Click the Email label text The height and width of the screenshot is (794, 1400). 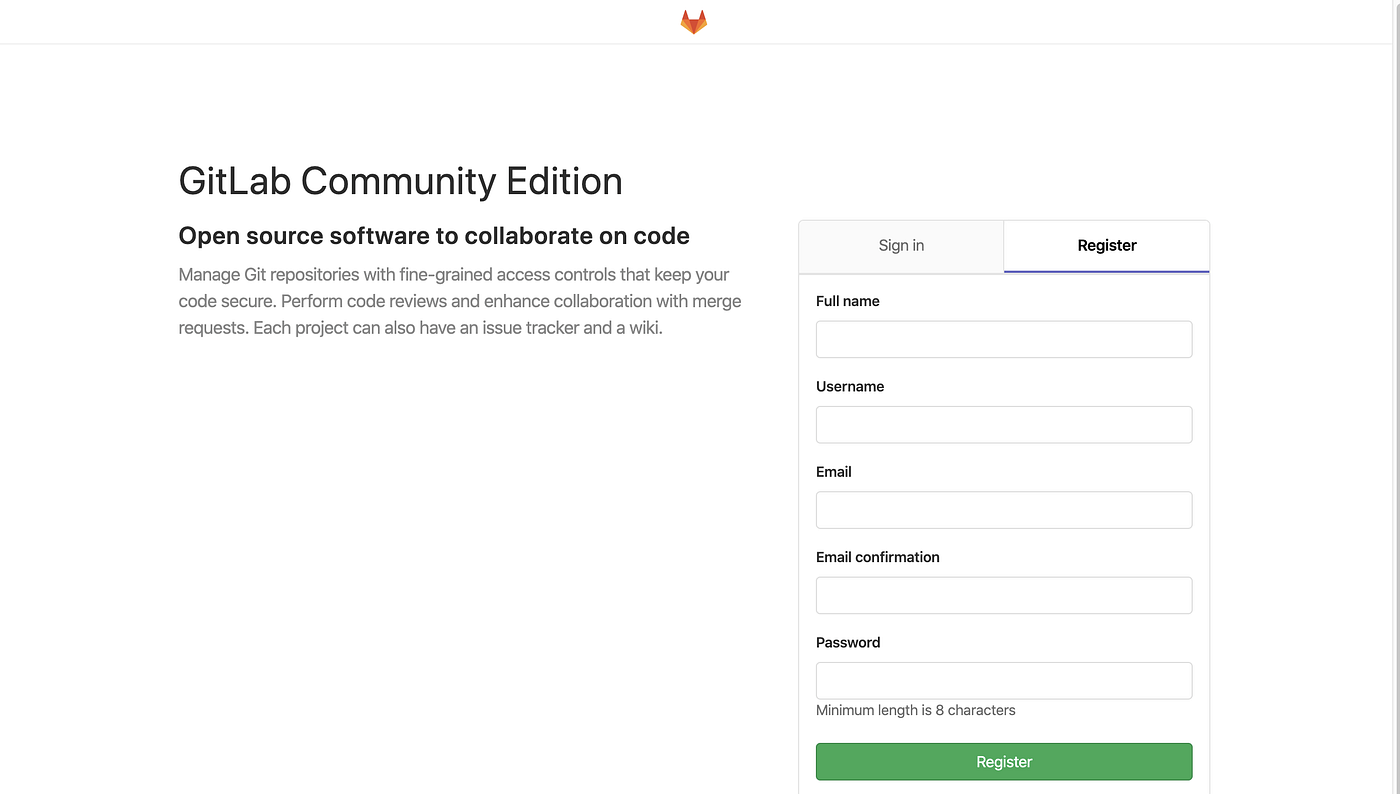click(833, 471)
